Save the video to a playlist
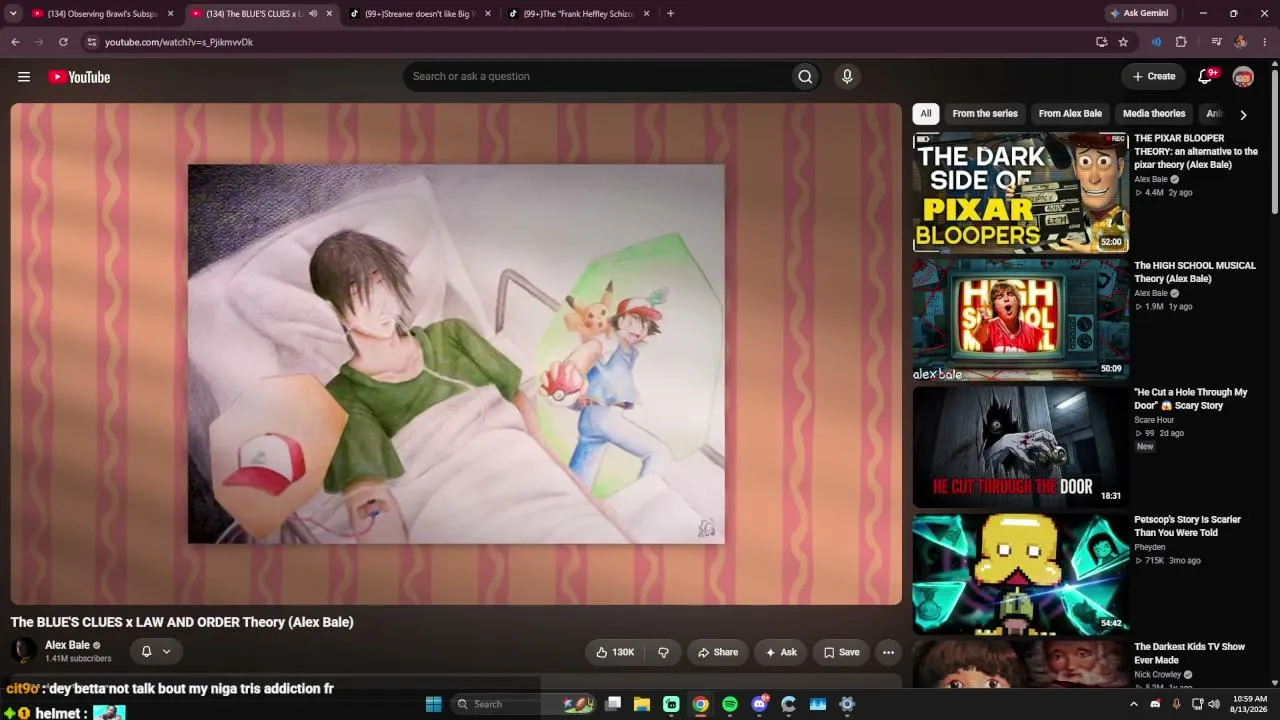 841,652
